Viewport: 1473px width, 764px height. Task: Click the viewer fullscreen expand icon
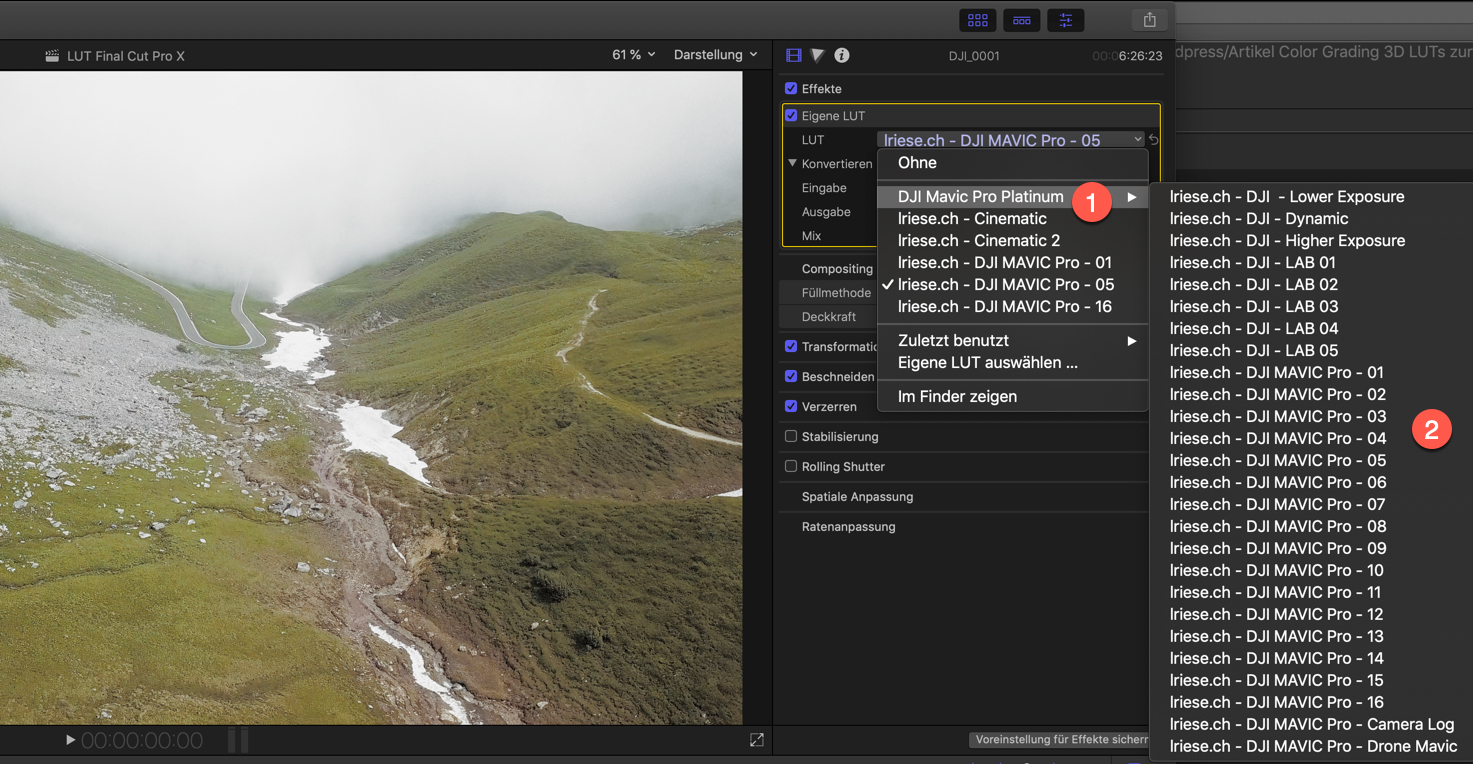757,740
